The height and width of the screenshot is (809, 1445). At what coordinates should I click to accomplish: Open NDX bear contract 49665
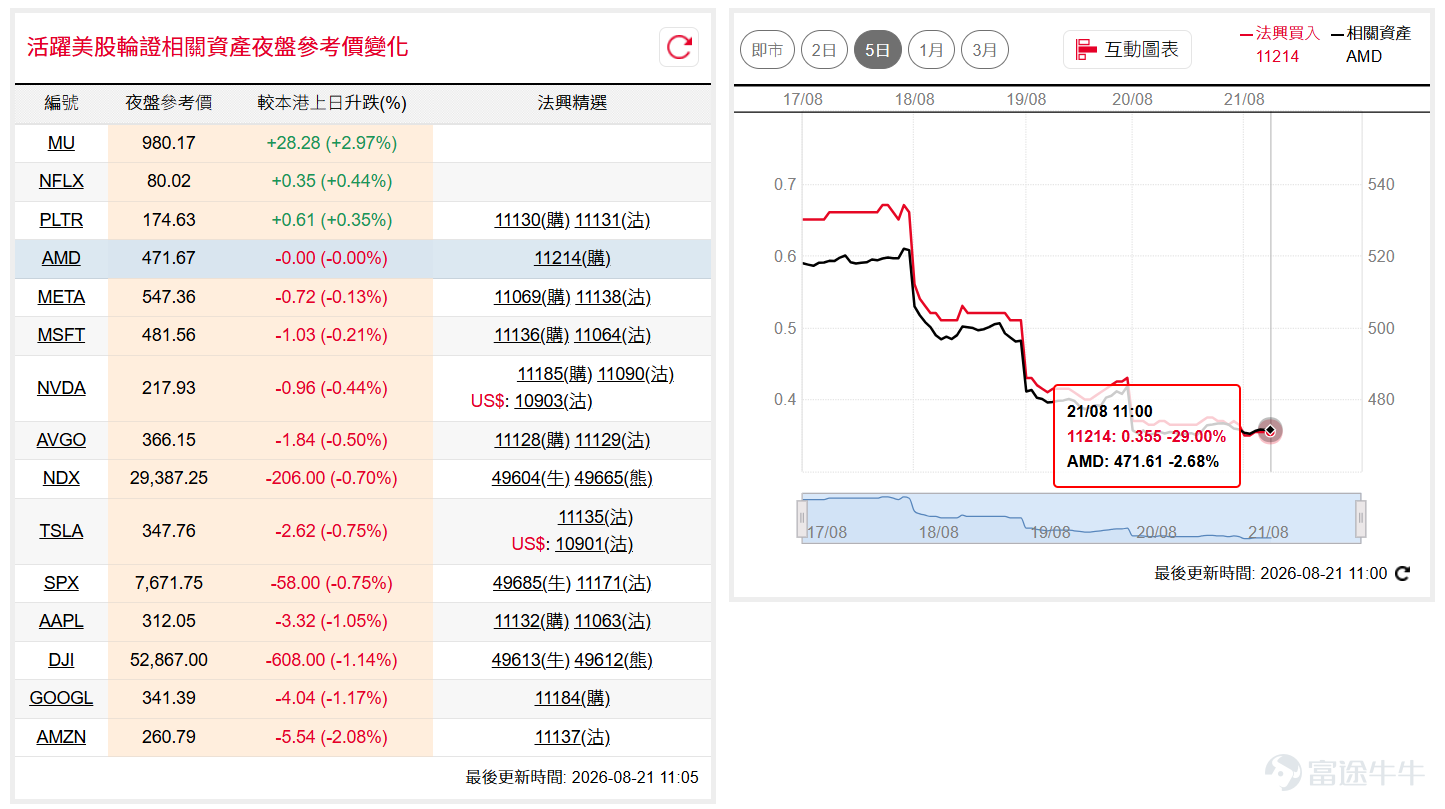(613, 478)
